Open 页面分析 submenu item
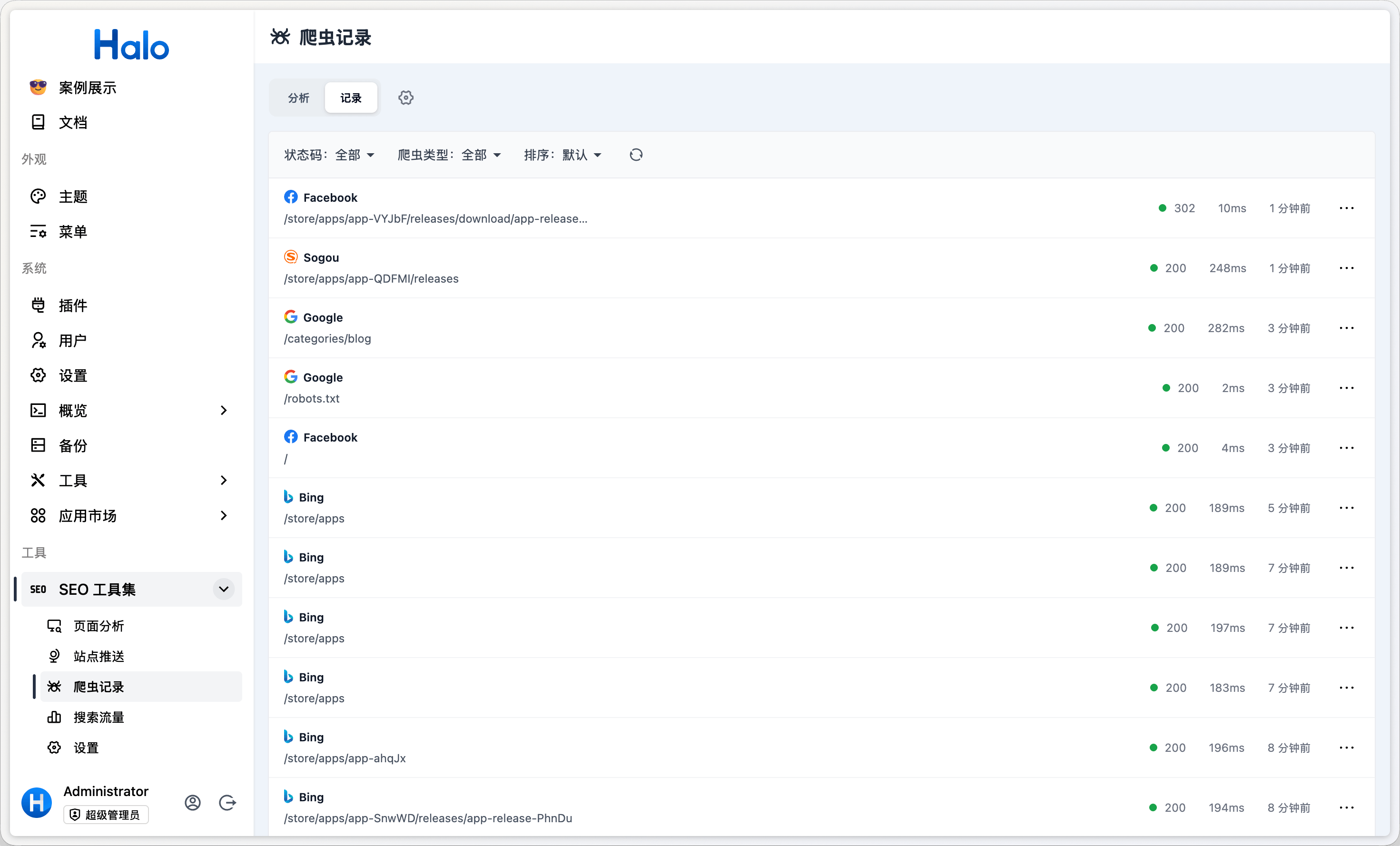Screen dimensions: 1400x846 coord(141,626)
